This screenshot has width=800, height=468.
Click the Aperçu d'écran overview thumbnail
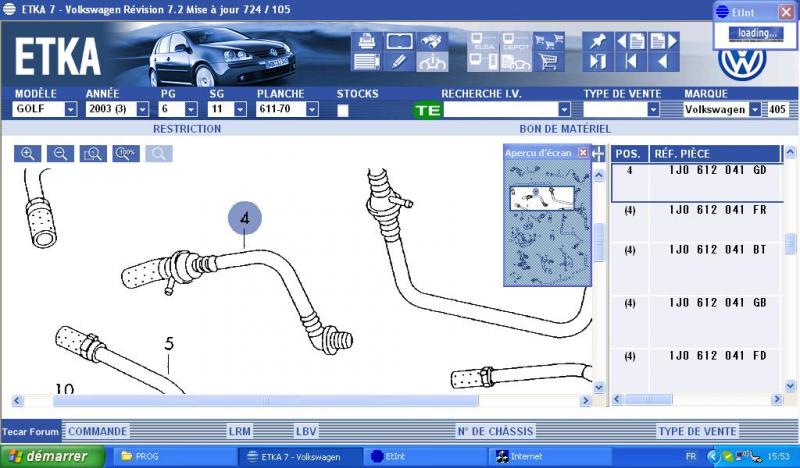[x=547, y=223]
